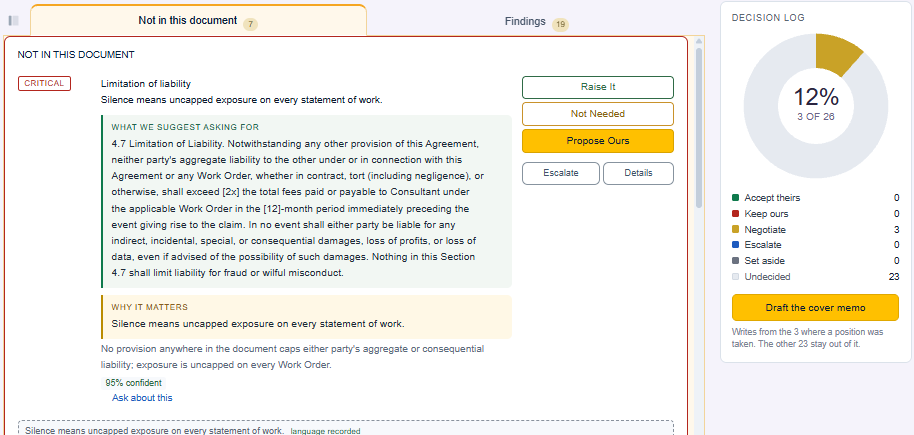Click the Undecided count 23
Screen dimensions: 914x435
(x=894, y=276)
